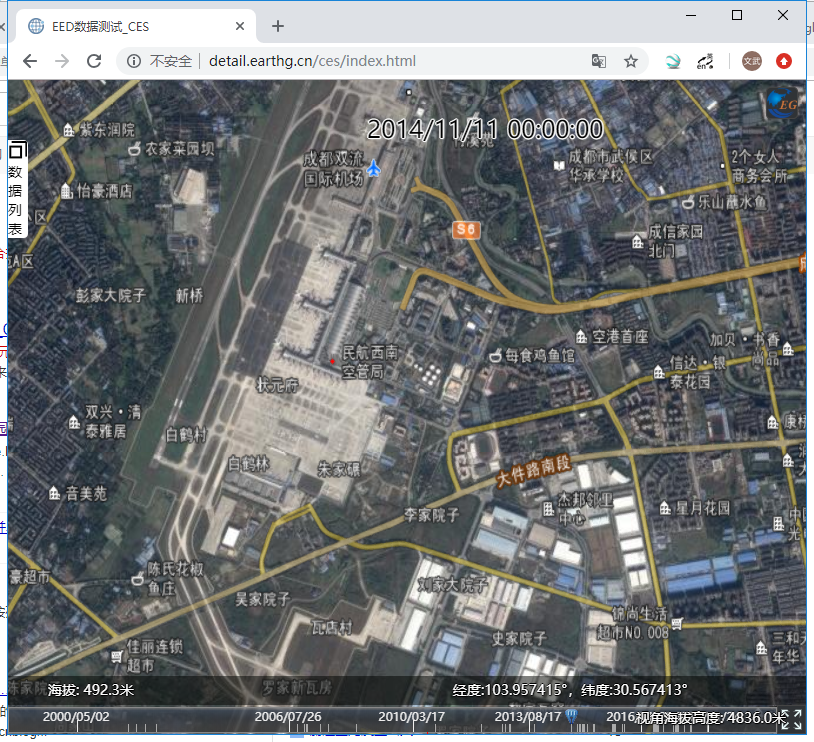Select the EED数据测试_CES browser tab

pos(130,27)
